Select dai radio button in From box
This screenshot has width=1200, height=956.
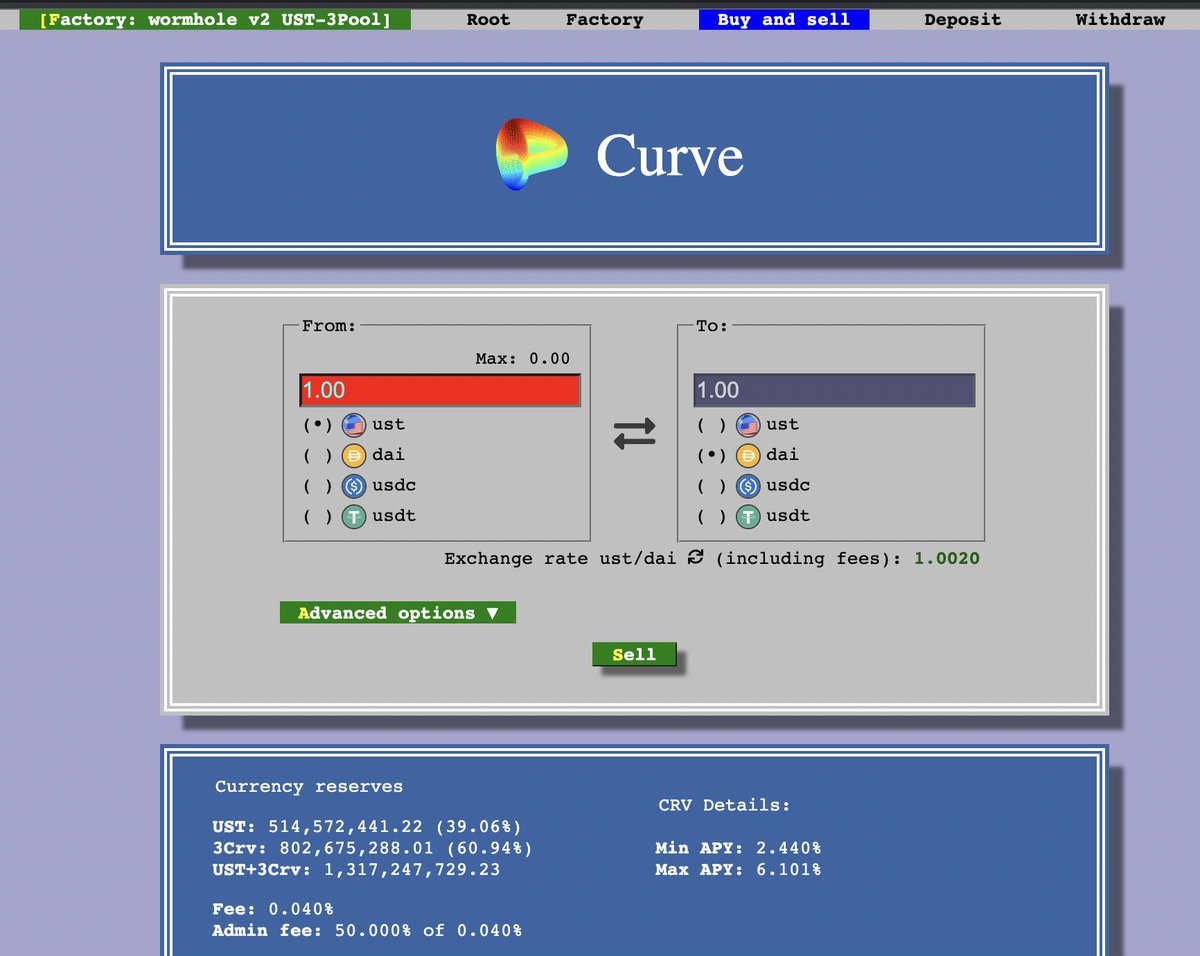[x=318, y=455]
